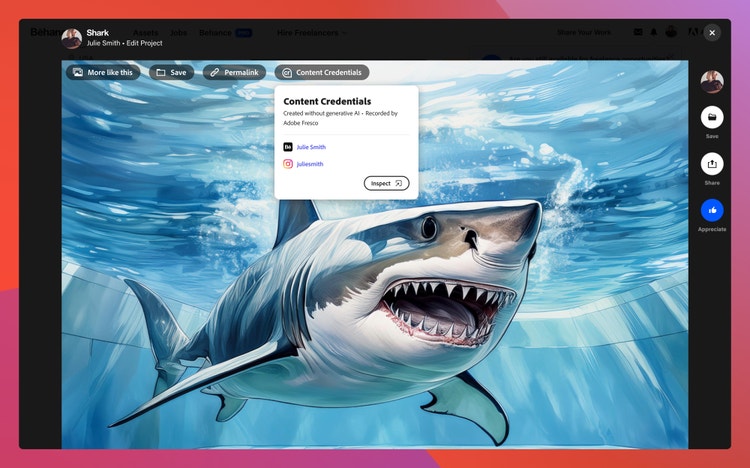Click the image icon on More like this
This screenshot has width=750, height=468.
[x=77, y=72]
